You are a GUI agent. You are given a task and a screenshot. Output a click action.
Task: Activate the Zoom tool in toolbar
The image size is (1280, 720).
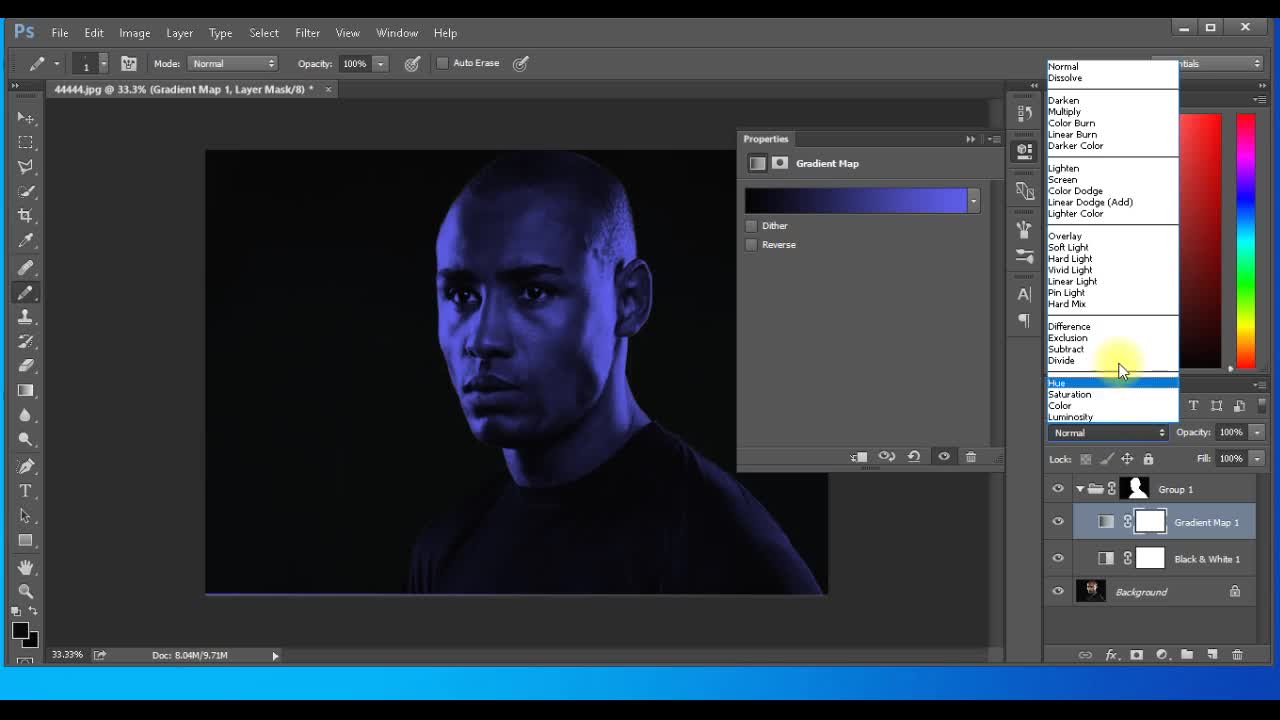tap(26, 591)
